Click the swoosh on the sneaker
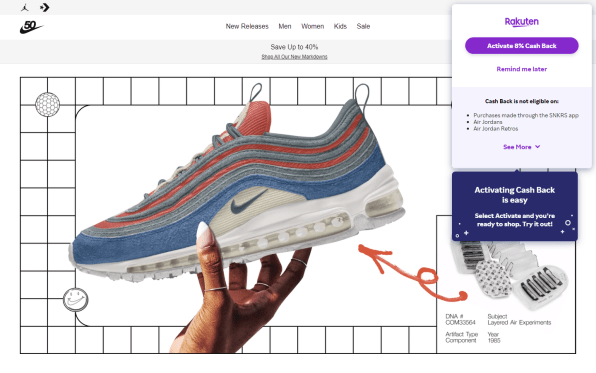The image size is (596, 373). pyautogui.click(x=249, y=201)
